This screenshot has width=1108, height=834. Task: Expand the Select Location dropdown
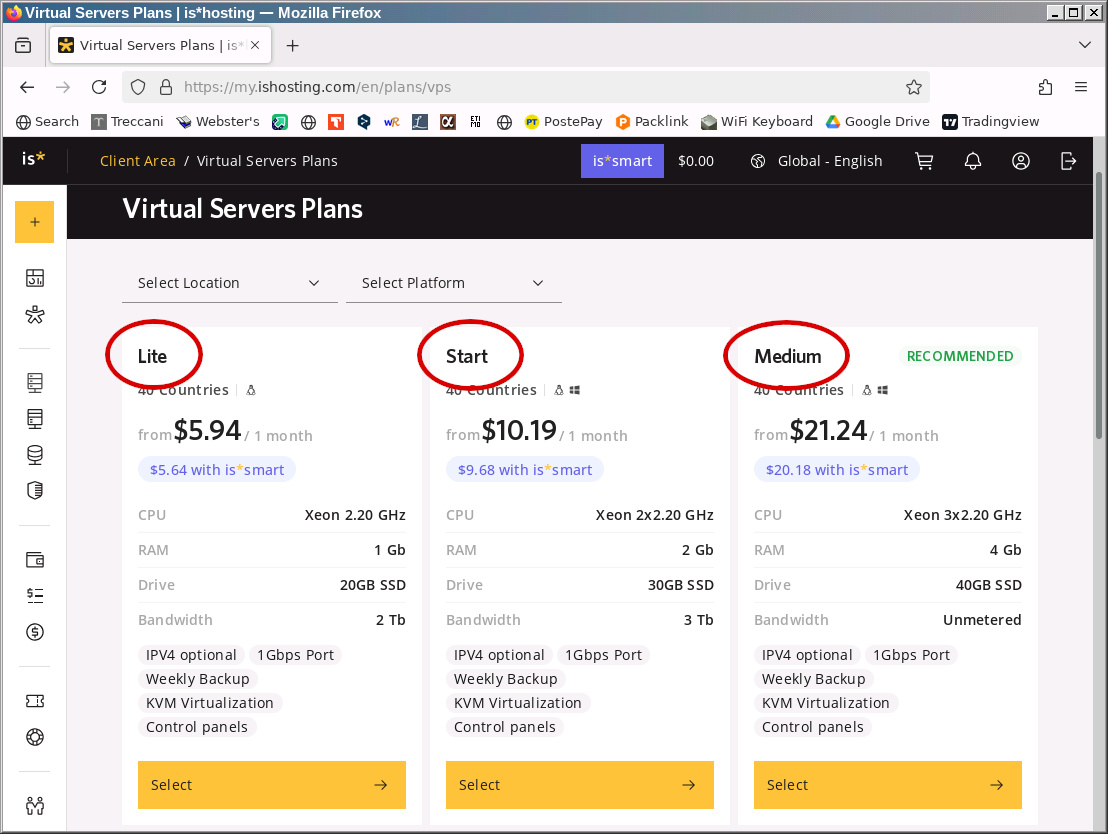[230, 283]
